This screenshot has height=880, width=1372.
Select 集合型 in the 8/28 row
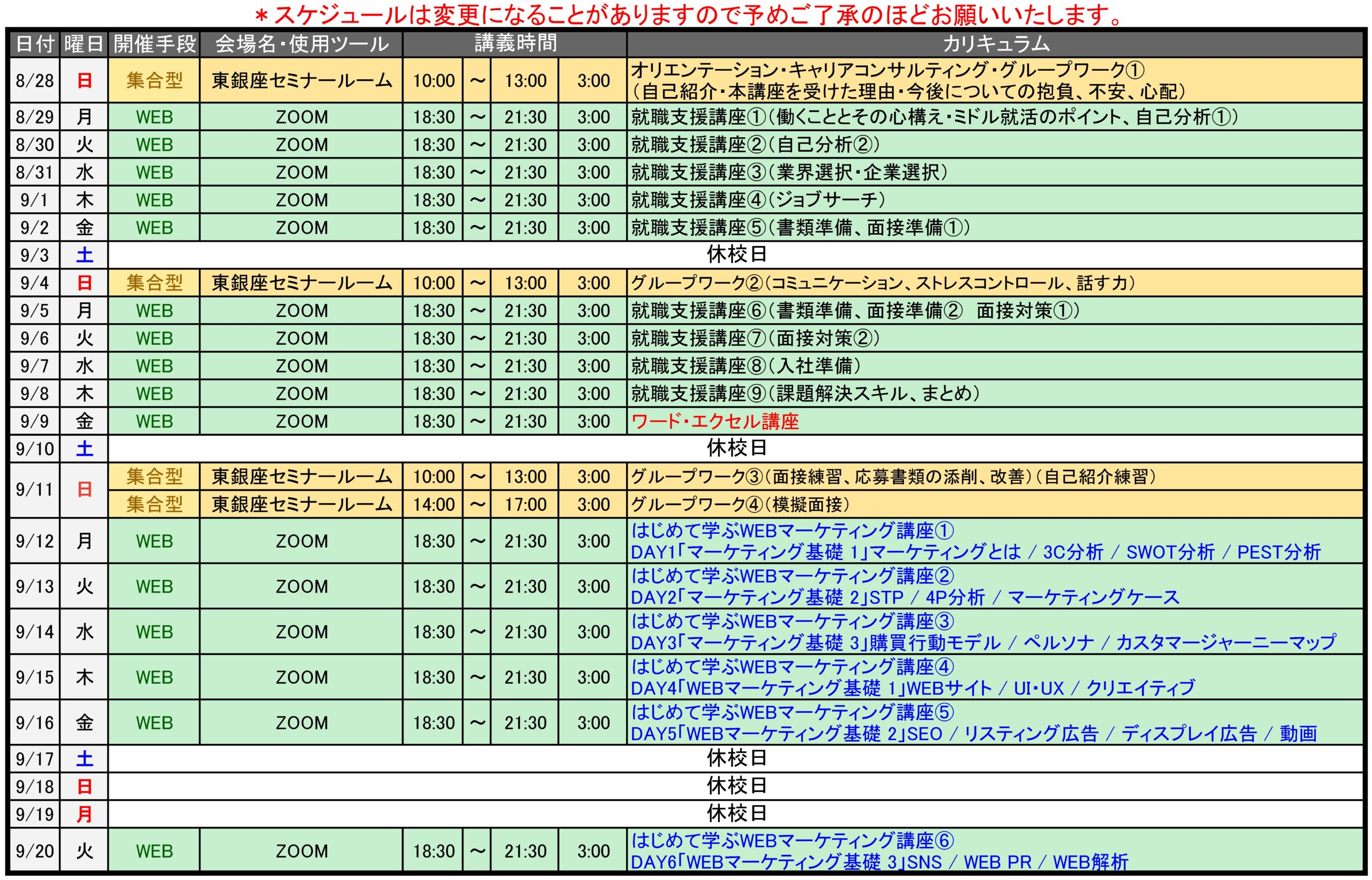point(154,80)
